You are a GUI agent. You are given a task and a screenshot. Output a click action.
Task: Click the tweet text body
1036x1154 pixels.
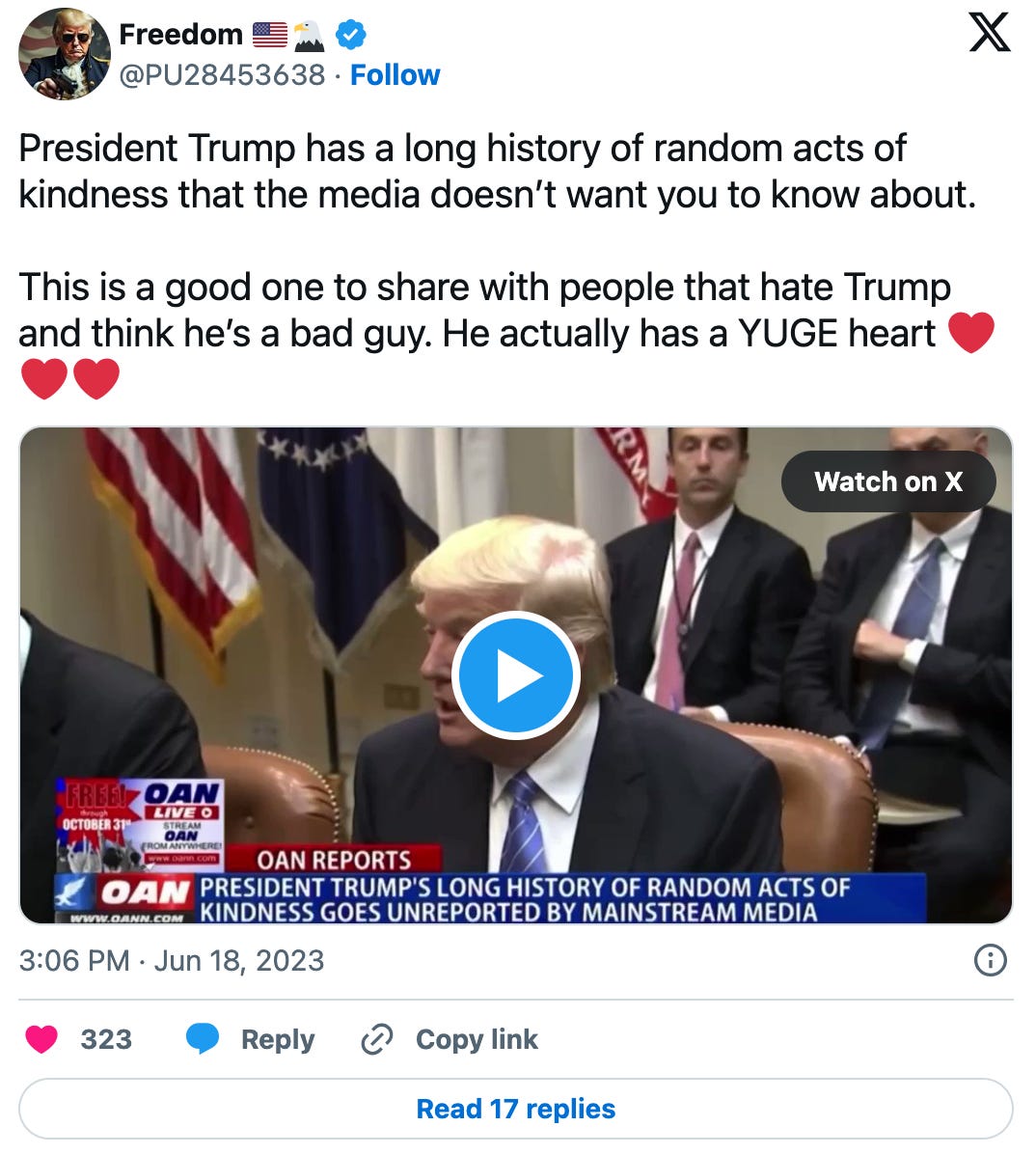pos(506,263)
